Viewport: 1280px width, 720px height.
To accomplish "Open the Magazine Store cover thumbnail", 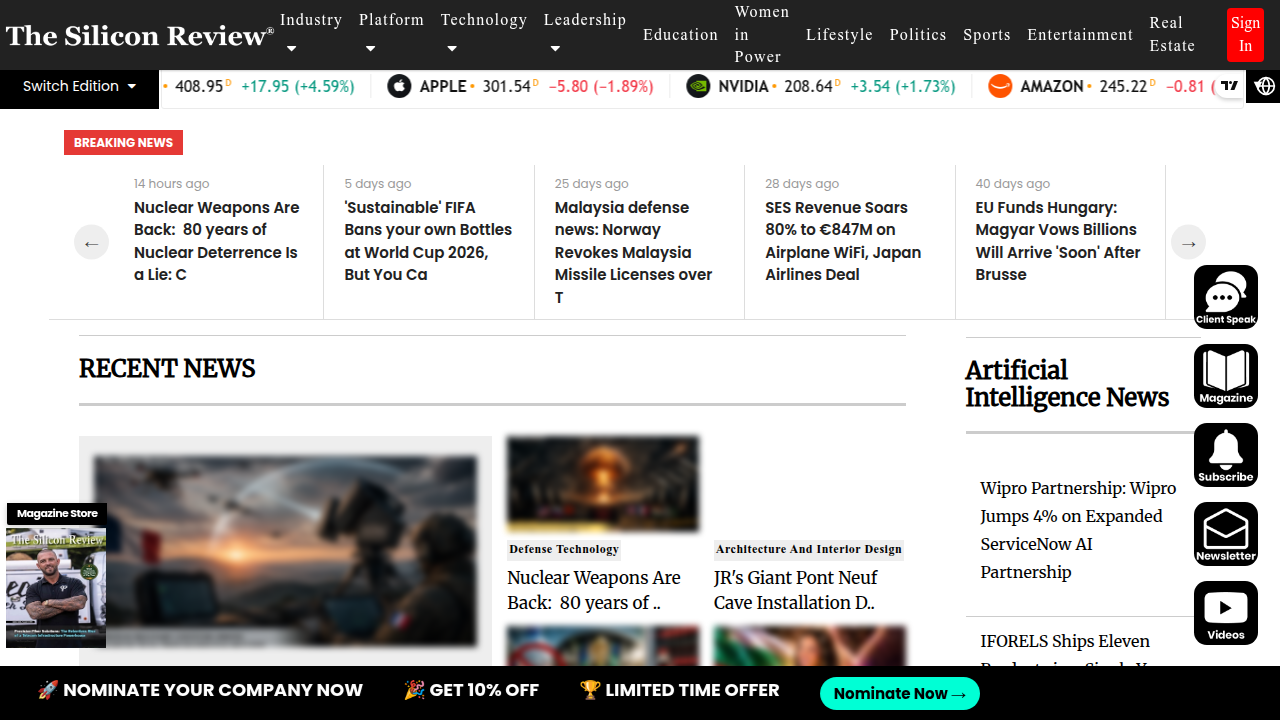I will [56, 587].
